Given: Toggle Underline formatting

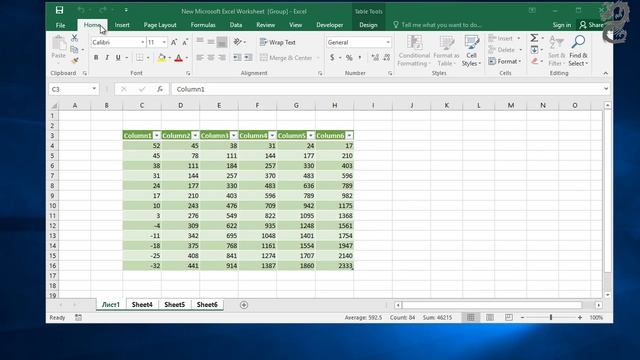Looking at the screenshot, I should 118,58.
